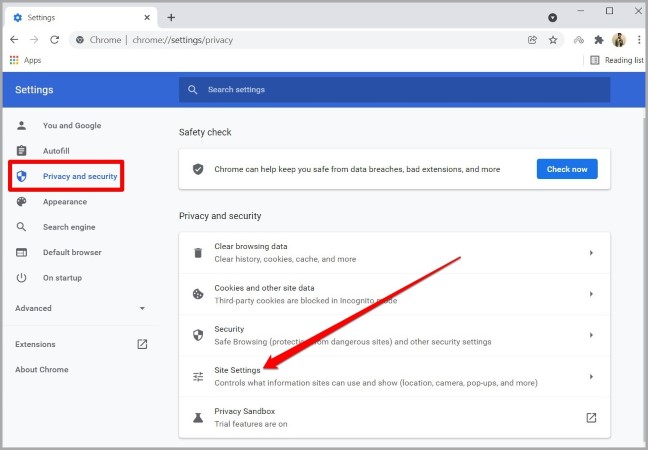Click the Privacy and security shield icon

(x=21, y=176)
